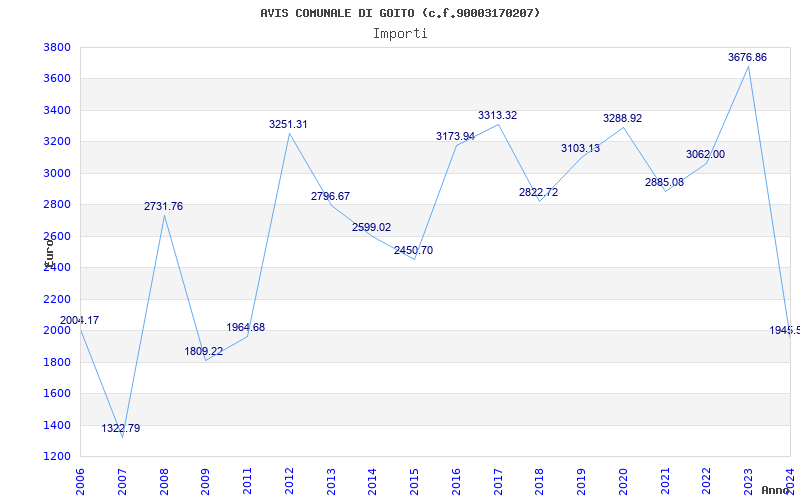The height and width of the screenshot is (500, 800).
Task: Click the Importi subtitle
Action: tap(400, 34)
